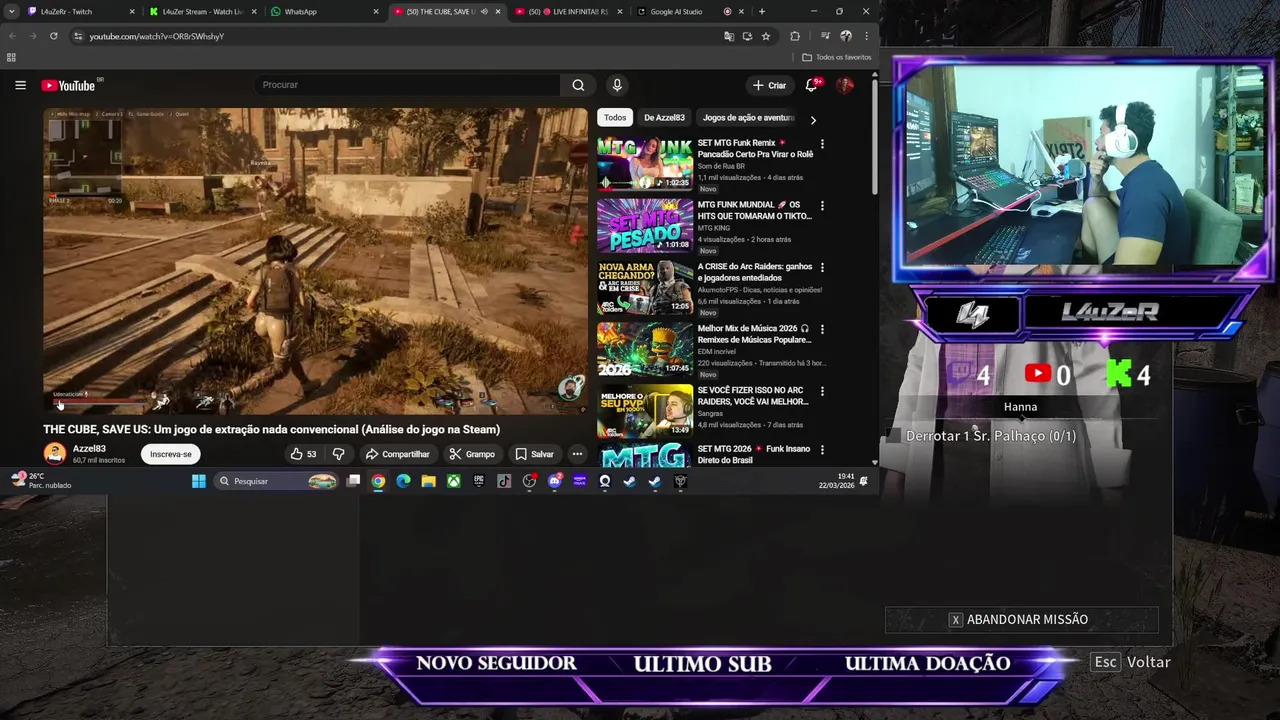Open Microsoft Edge from the taskbar
The image size is (1280, 720).
[403, 482]
